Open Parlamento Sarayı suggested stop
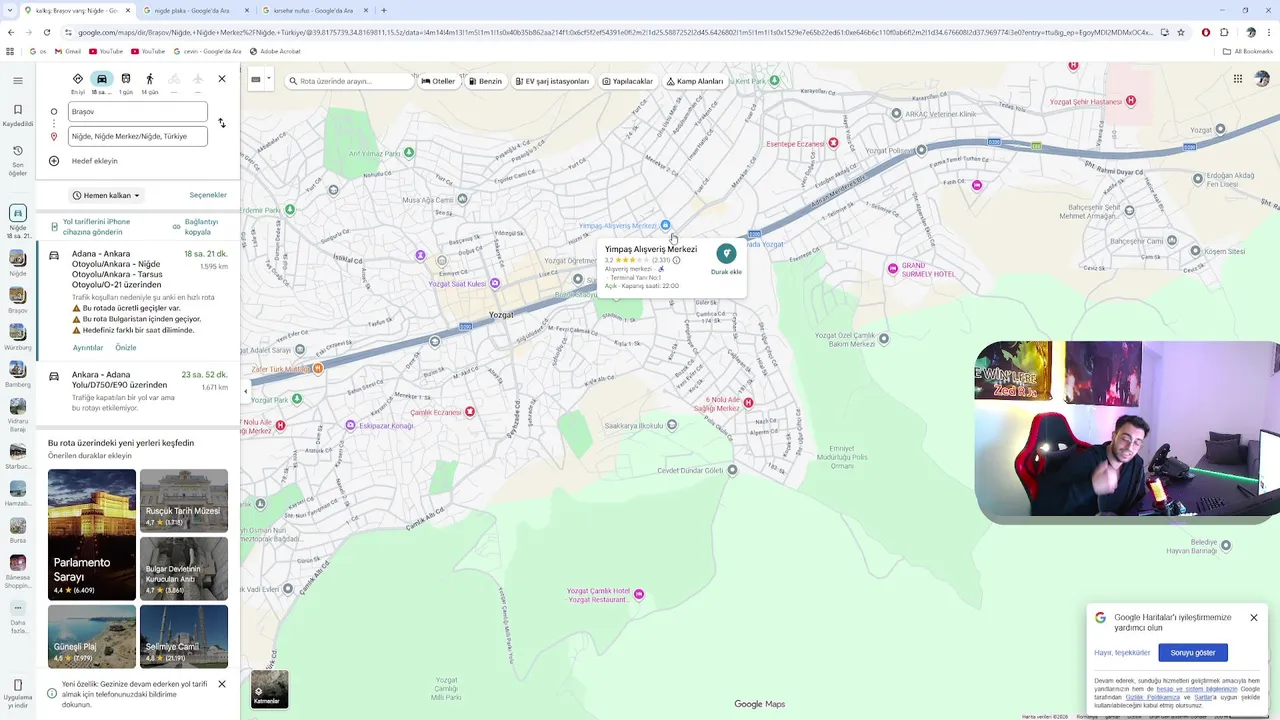The width and height of the screenshot is (1280, 720). [x=92, y=533]
